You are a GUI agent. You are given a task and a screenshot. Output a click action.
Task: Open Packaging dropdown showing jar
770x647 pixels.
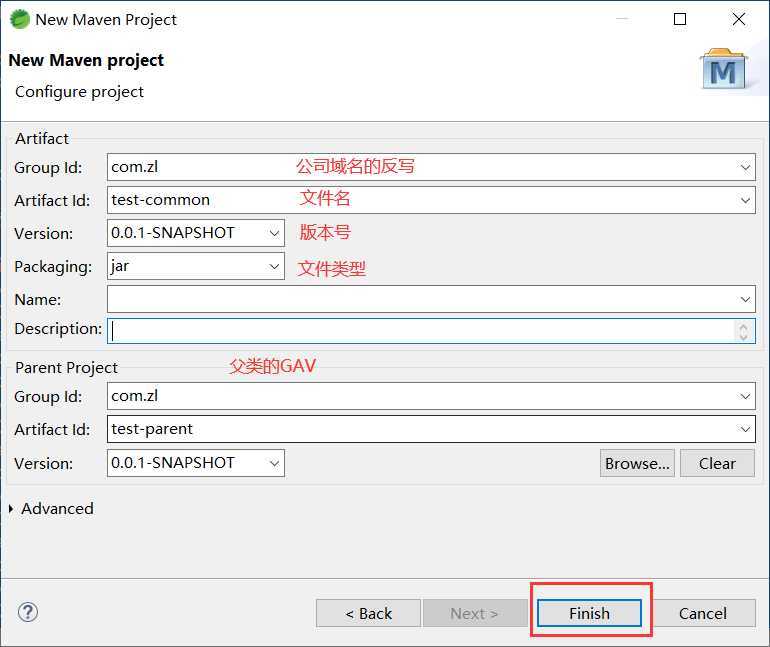274,267
